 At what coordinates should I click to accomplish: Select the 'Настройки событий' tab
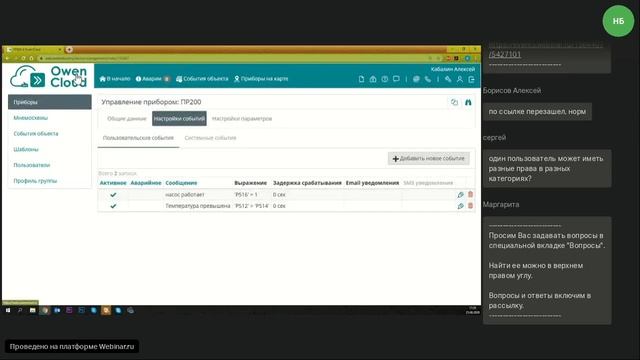coord(179,119)
